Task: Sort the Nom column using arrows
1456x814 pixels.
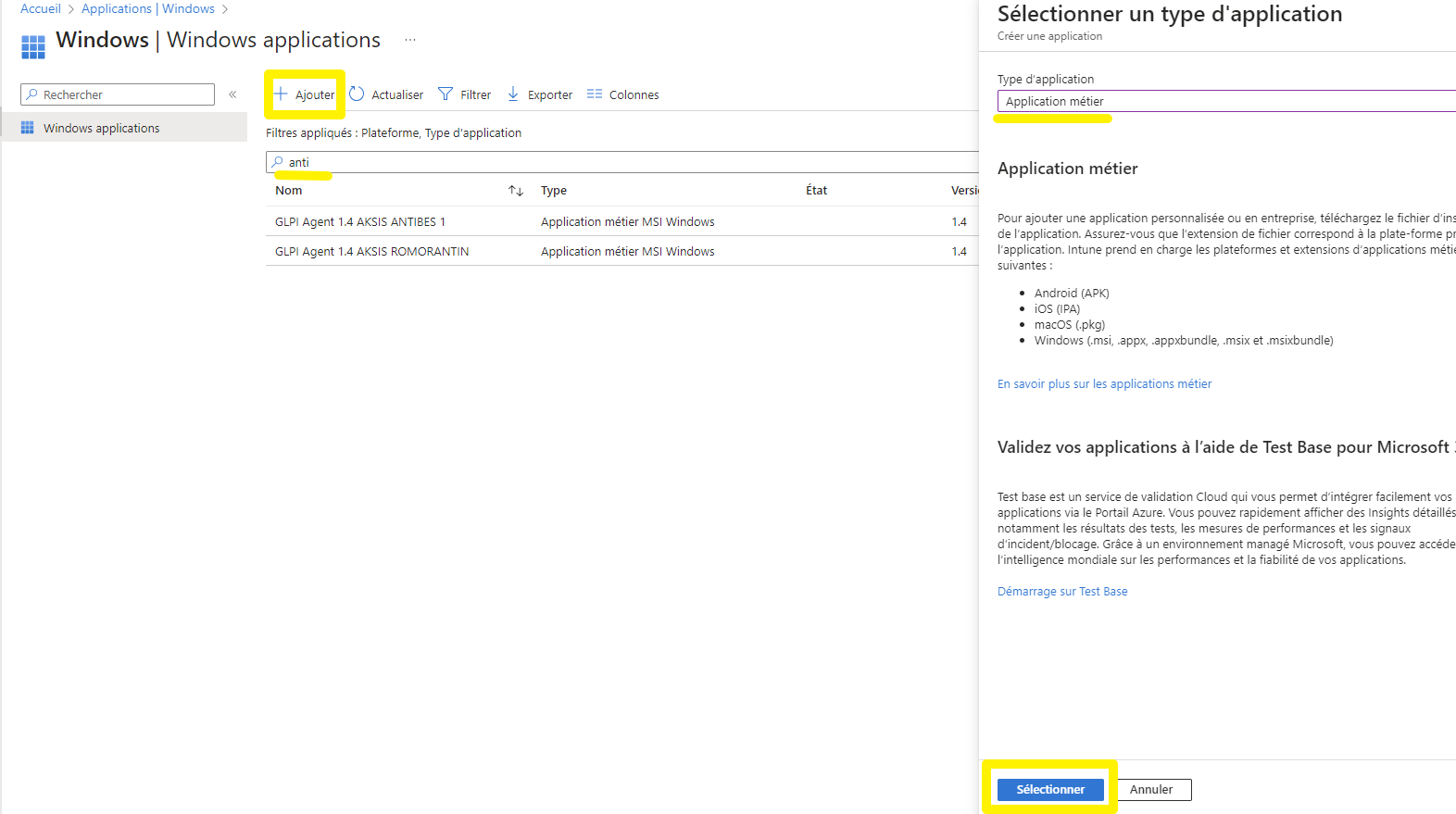Action: tap(516, 191)
